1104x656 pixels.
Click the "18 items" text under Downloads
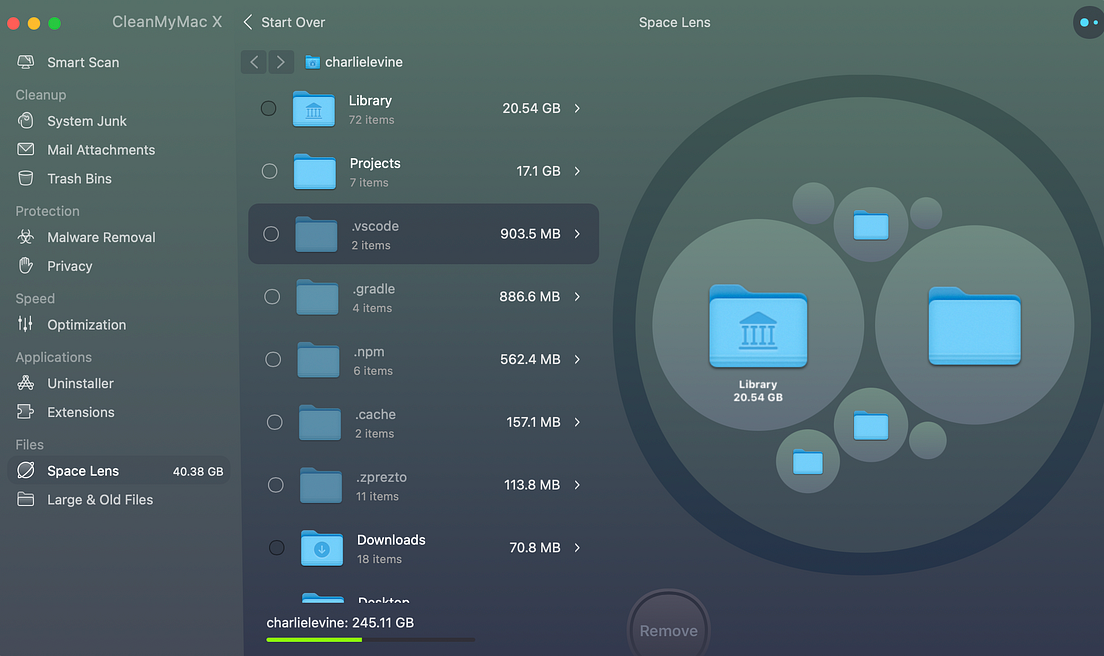(379, 560)
